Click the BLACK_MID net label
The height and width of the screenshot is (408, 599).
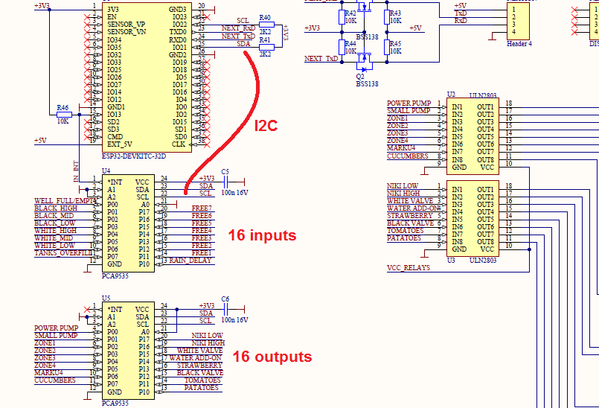[54, 215]
